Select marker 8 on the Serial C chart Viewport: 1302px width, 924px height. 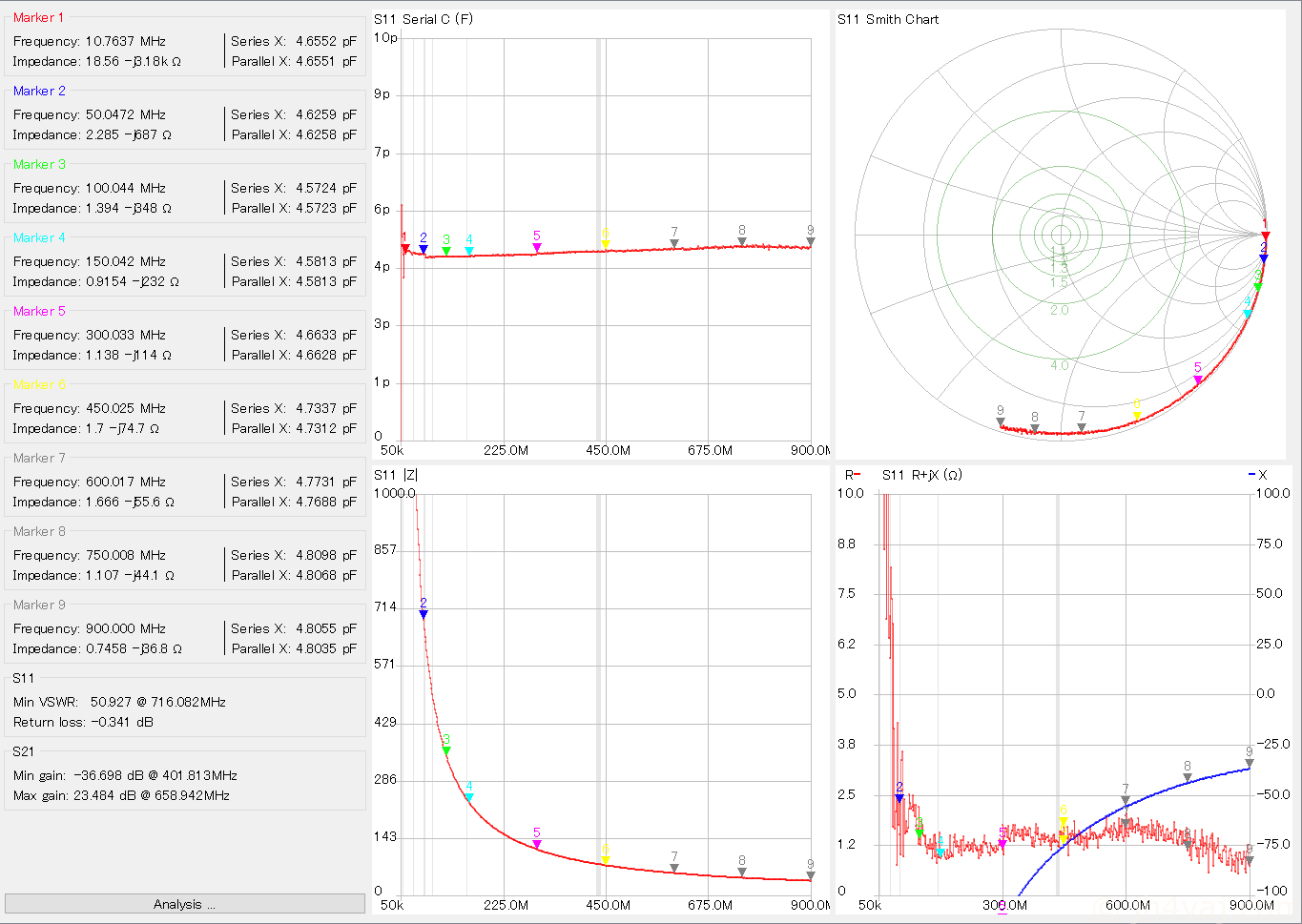pyautogui.click(x=742, y=241)
